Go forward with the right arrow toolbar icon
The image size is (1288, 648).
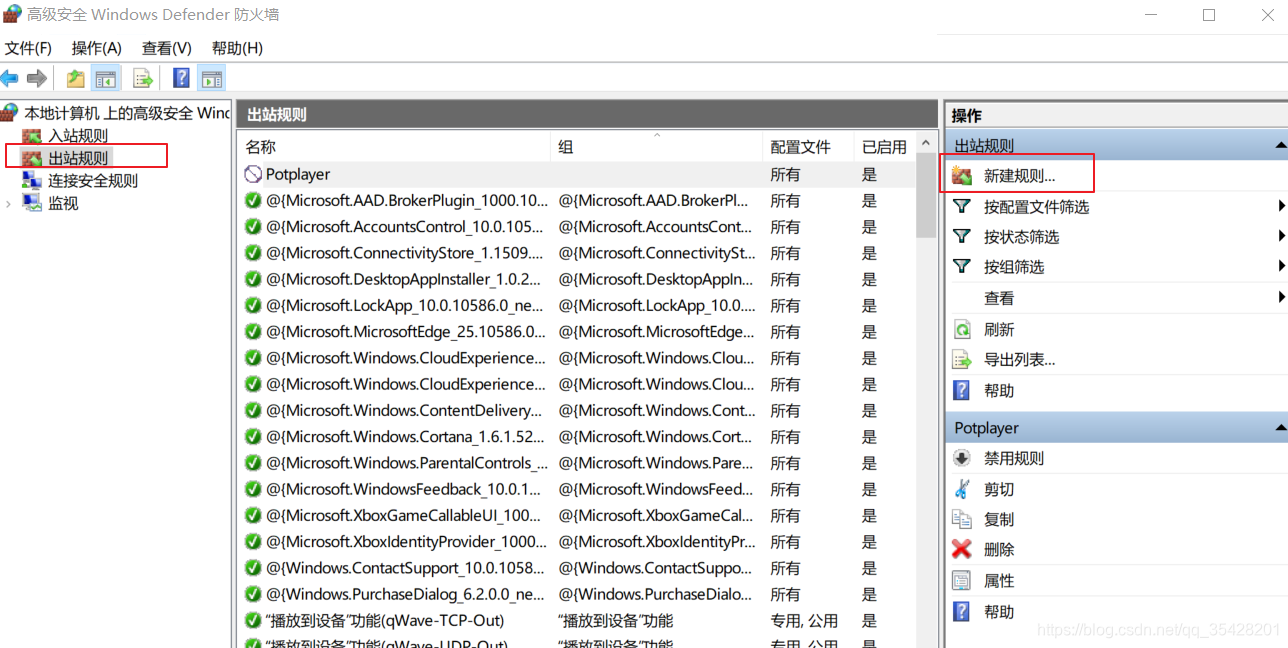pyautogui.click(x=37, y=78)
